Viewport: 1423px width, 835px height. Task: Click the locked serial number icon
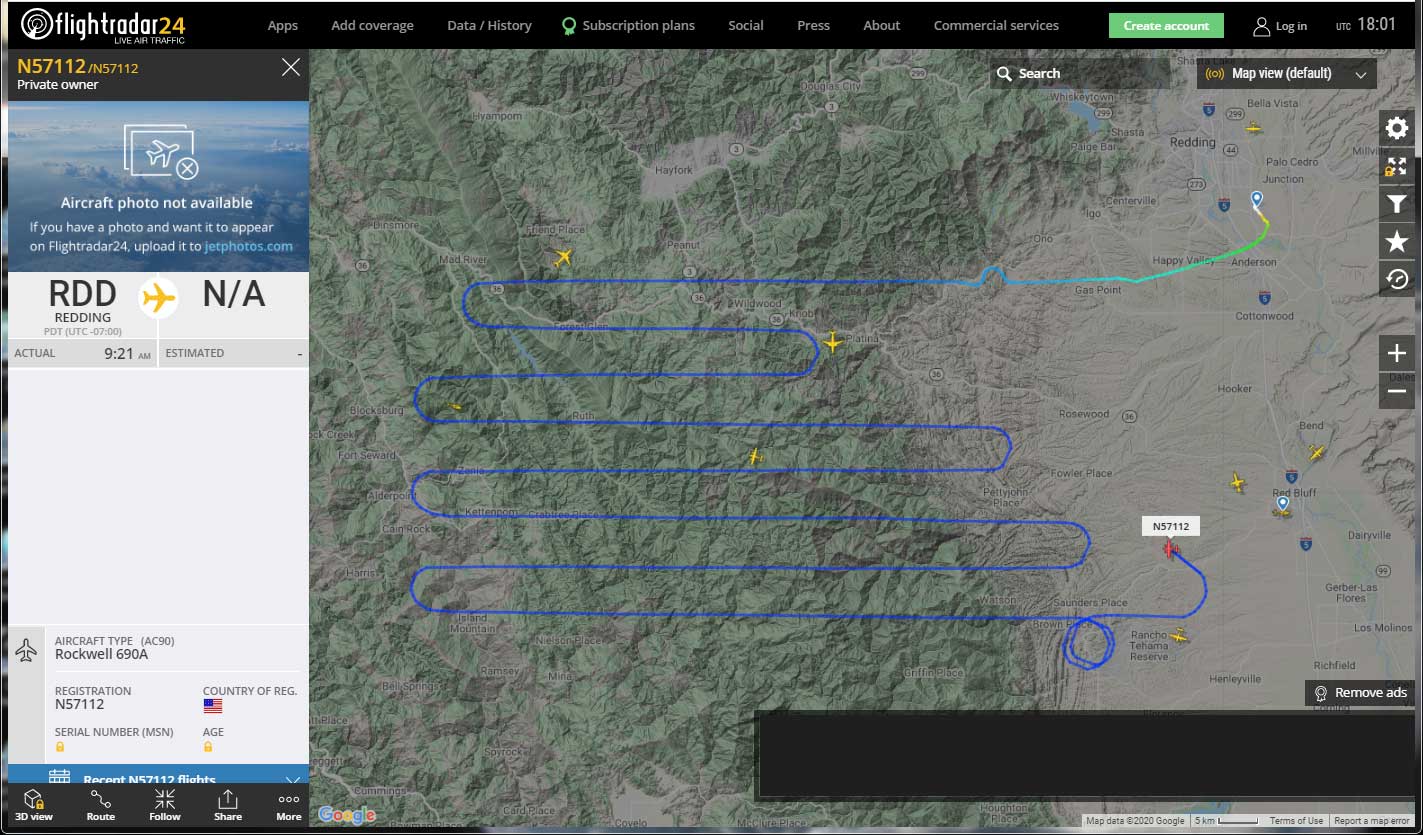point(60,747)
